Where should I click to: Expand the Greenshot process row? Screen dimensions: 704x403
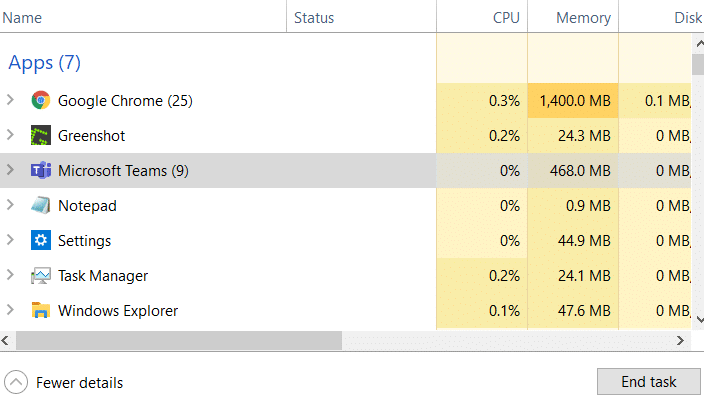pos(10,135)
